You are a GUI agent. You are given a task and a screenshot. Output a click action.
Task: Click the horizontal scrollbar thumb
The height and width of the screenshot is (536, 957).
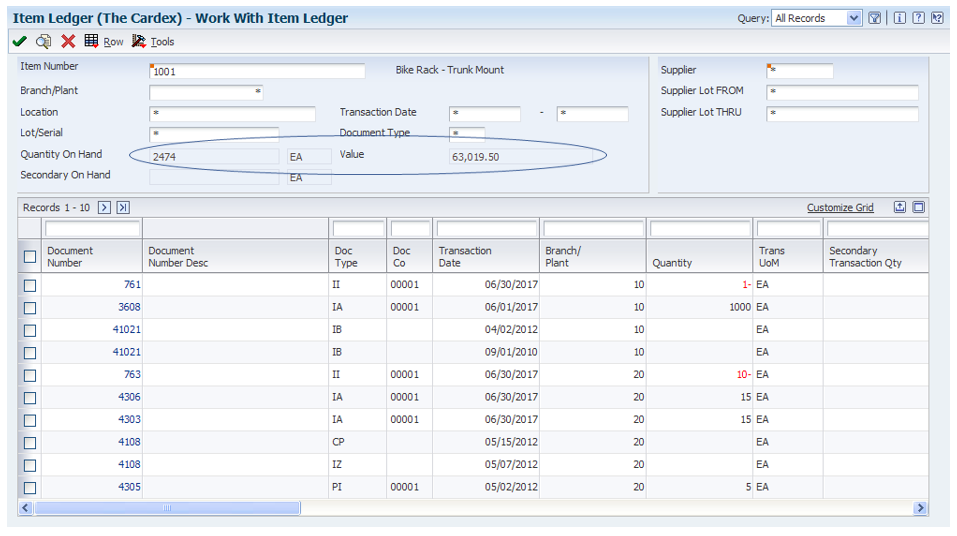pyautogui.click(x=167, y=508)
